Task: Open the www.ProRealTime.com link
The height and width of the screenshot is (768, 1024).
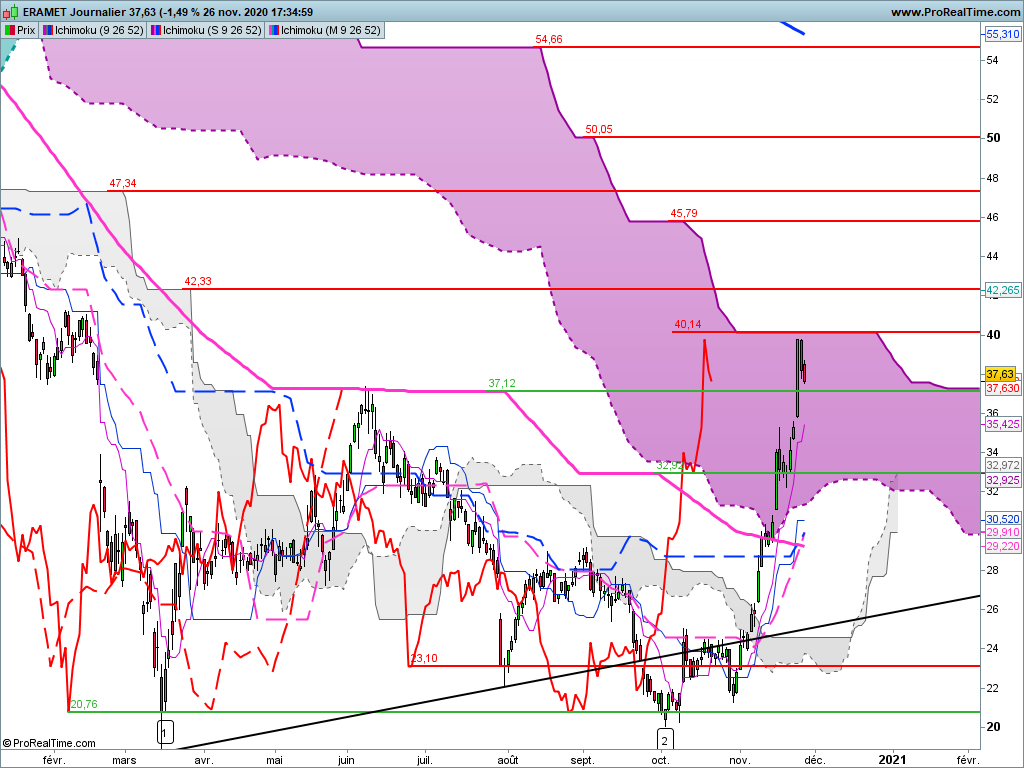Action: tap(955, 12)
